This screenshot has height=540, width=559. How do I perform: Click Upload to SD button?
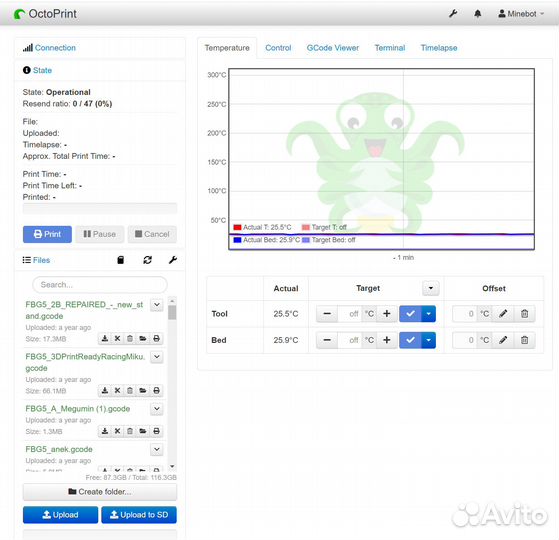click(139, 515)
